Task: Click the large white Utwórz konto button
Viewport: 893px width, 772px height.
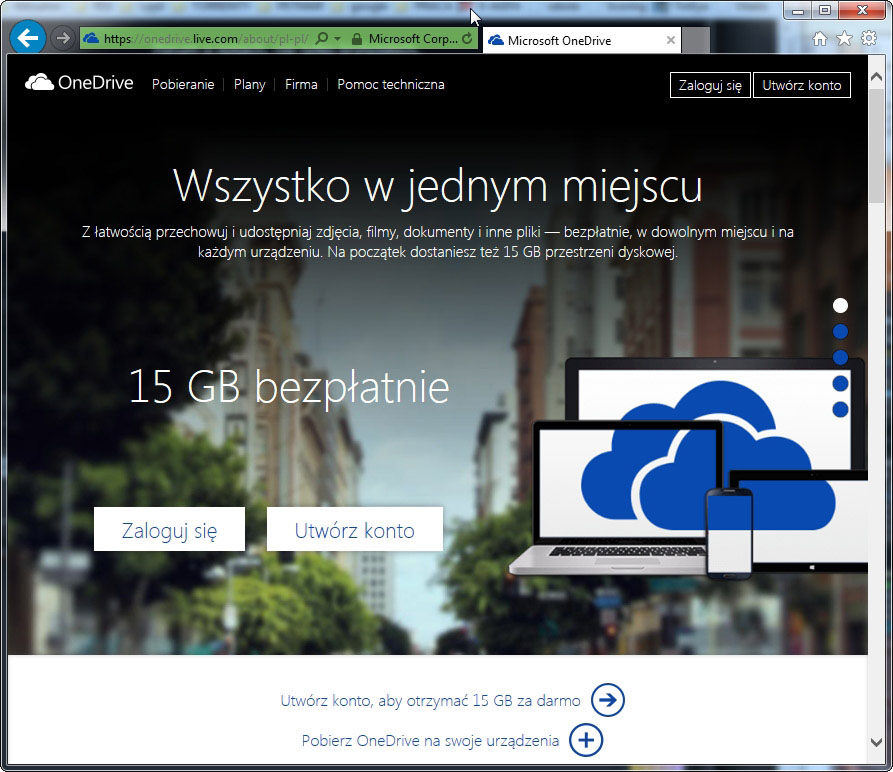Action: pos(355,529)
